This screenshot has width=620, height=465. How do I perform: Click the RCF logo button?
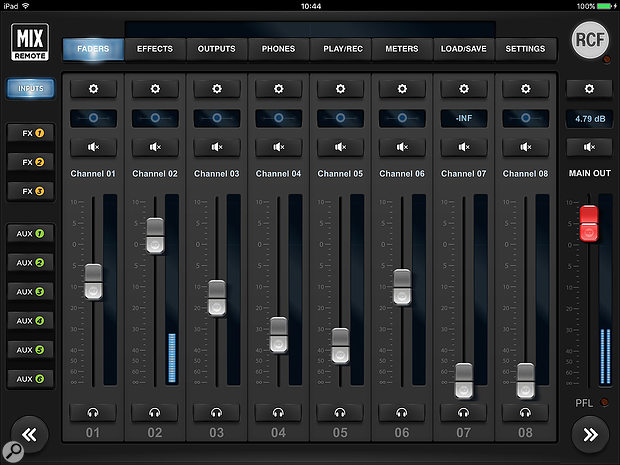pos(590,40)
